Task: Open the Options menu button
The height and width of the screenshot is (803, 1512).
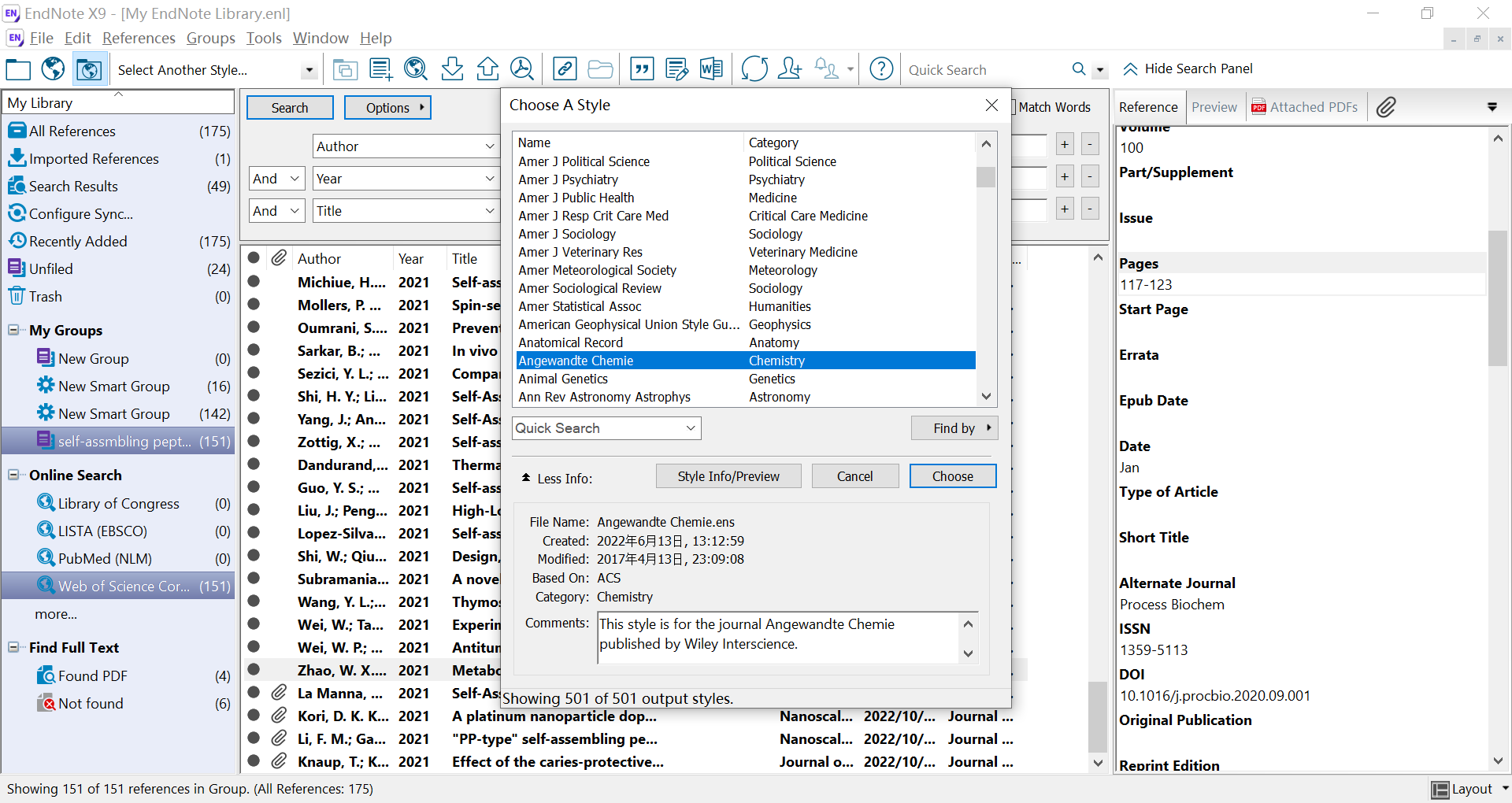Action: (387, 108)
